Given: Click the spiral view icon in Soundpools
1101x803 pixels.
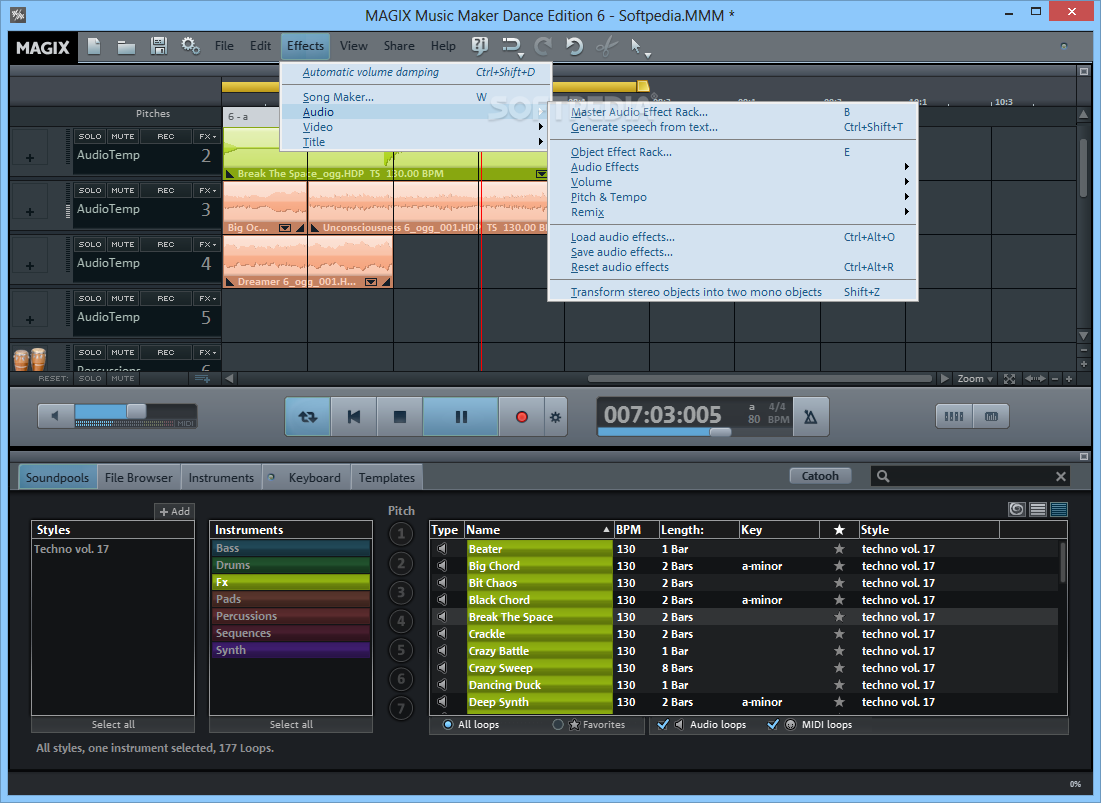Looking at the screenshot, I should pyautogui.click(x=1017, y=510).
